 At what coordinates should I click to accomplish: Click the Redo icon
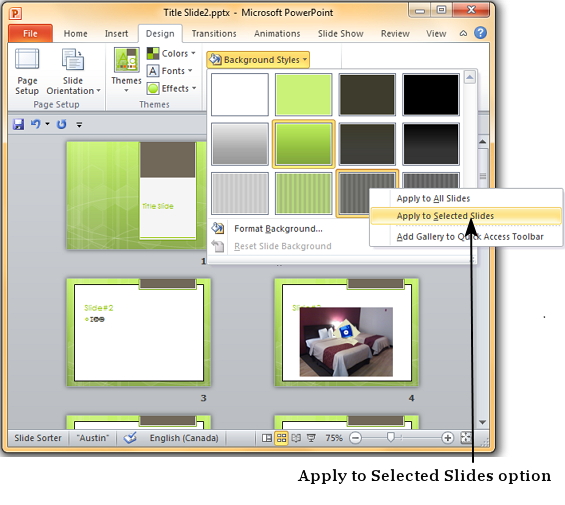click(62, 124)
